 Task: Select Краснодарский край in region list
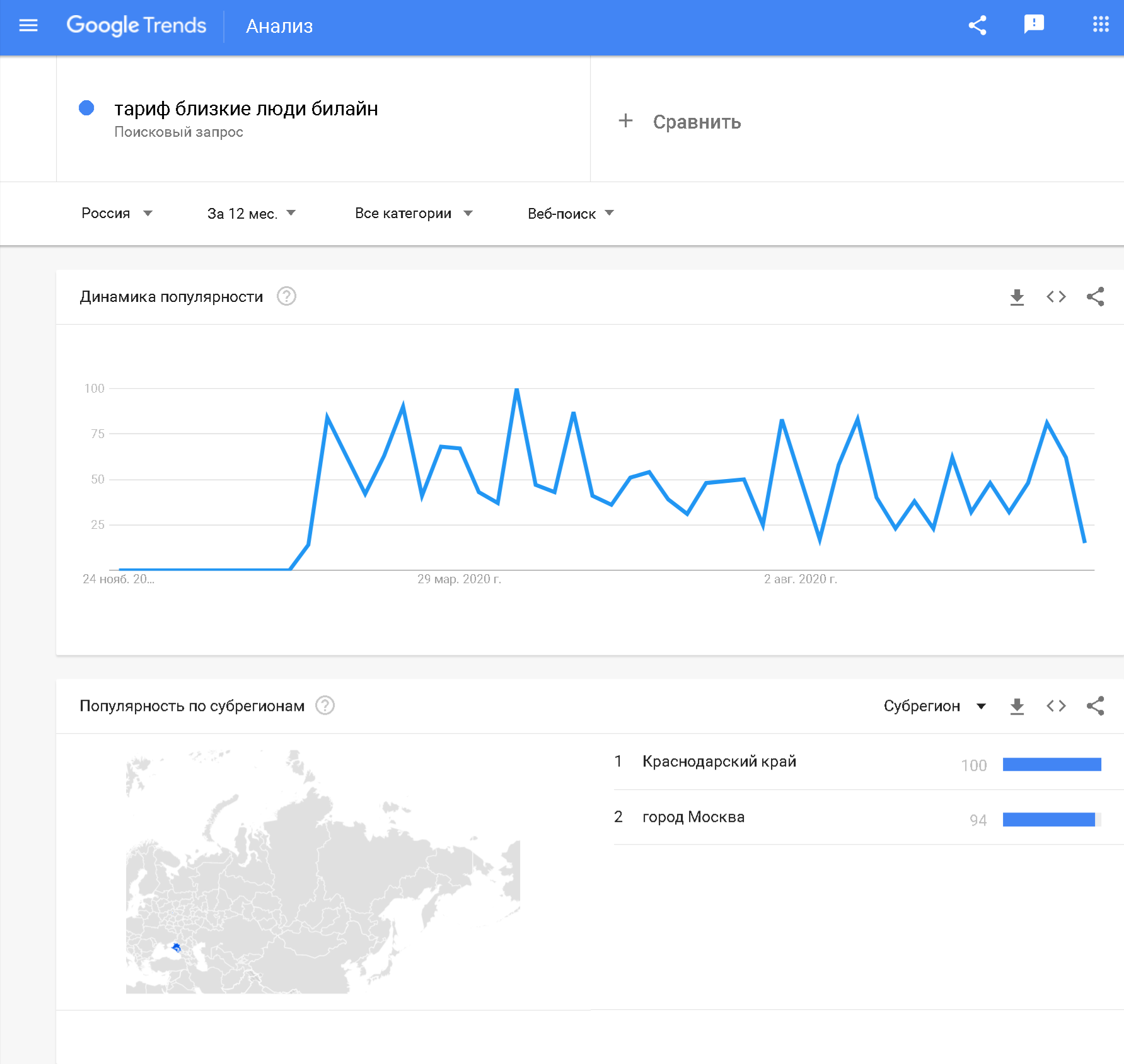719,761
